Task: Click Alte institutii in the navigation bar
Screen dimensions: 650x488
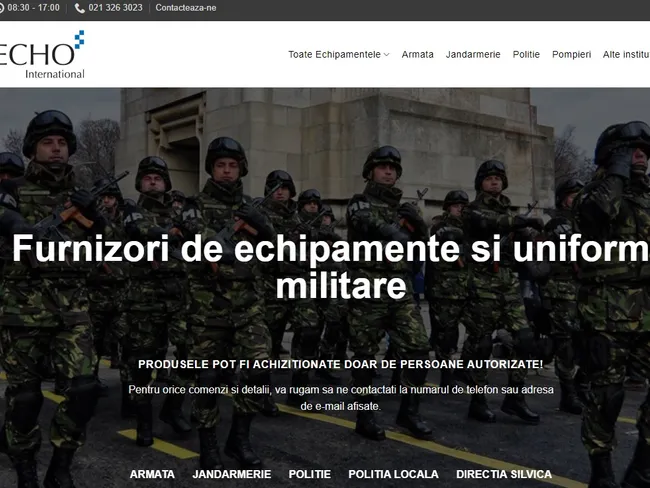Action: click(x=626, y=54)
